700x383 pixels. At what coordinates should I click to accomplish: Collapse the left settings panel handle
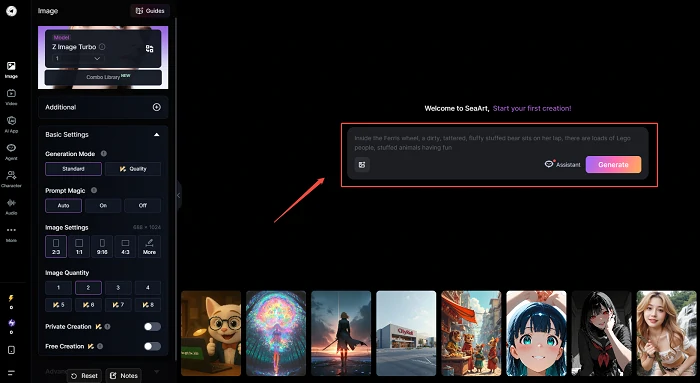click(x=179, y=195)
